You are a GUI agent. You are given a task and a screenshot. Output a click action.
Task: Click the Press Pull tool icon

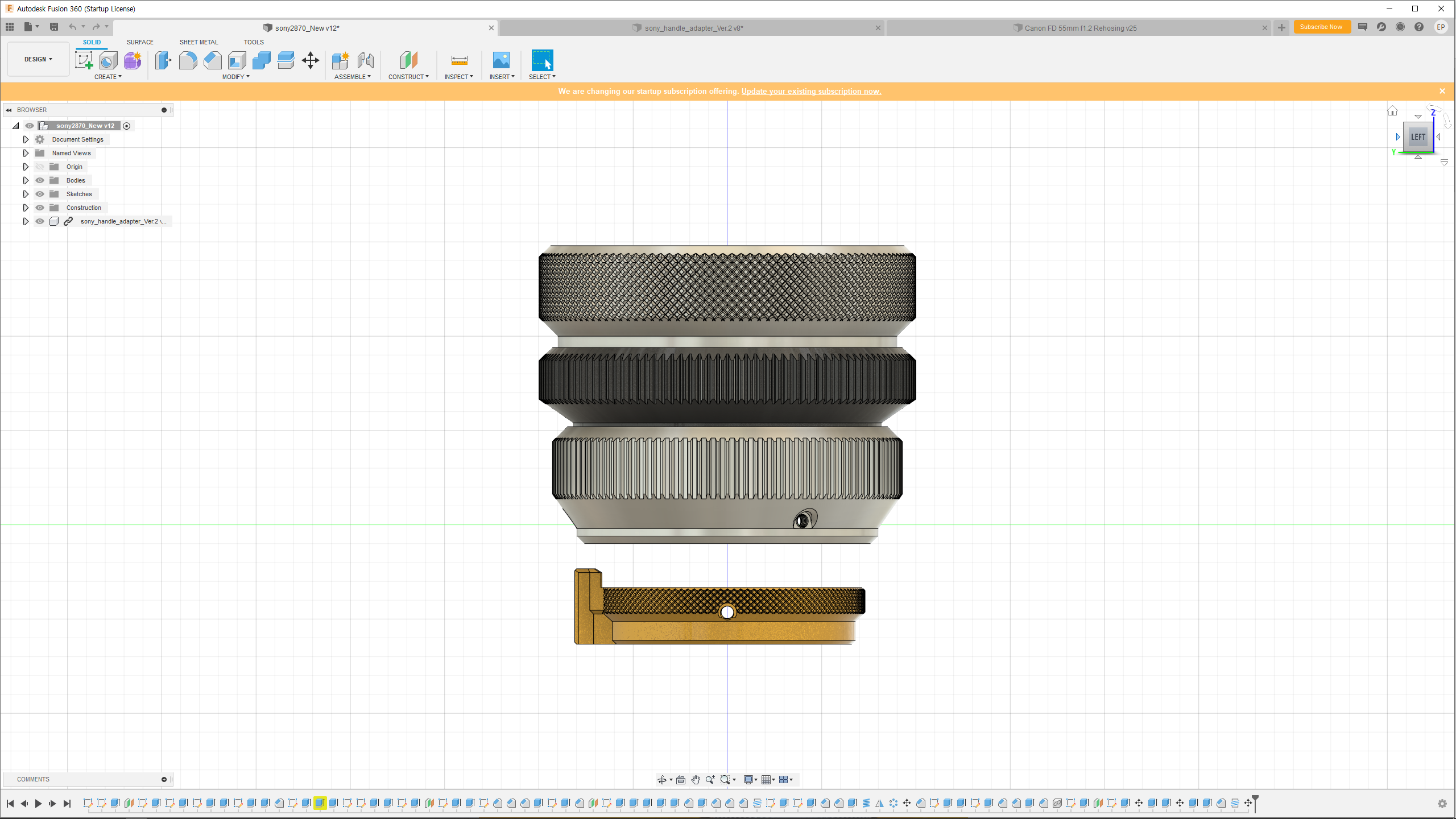click(163, 60)
